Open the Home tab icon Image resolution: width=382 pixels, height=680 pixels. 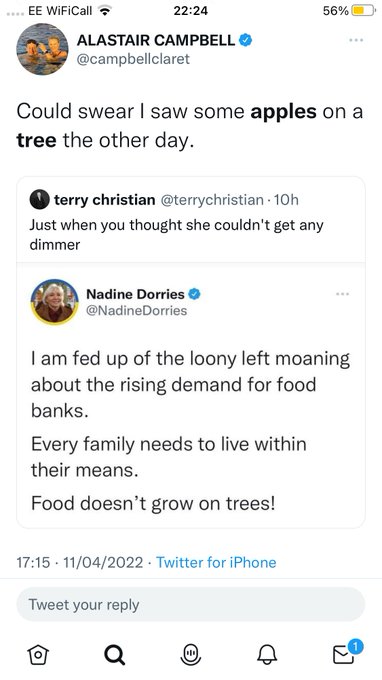[x=38, y=654]
